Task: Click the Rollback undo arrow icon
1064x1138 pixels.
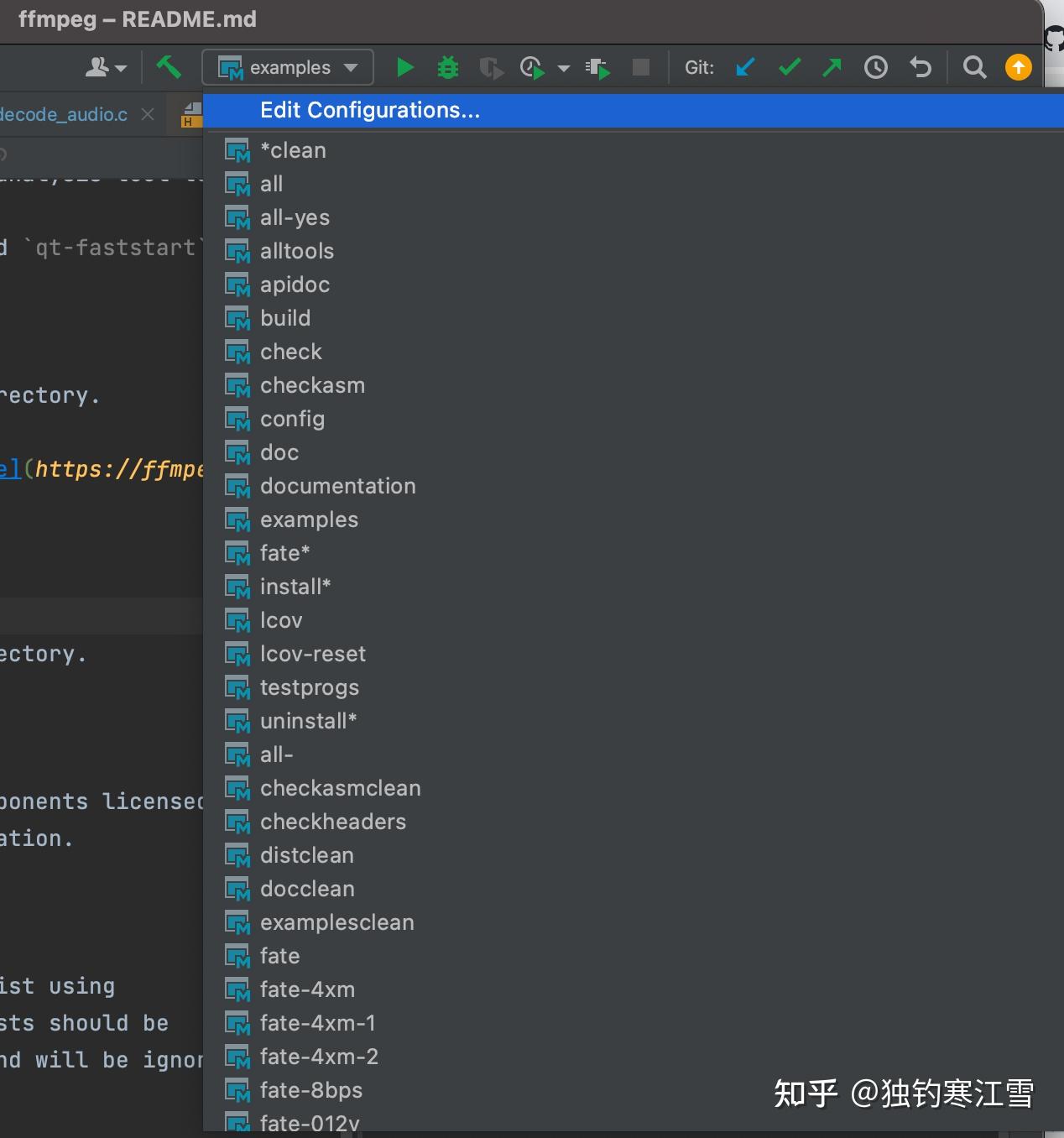Action: (x=921, y=67)
